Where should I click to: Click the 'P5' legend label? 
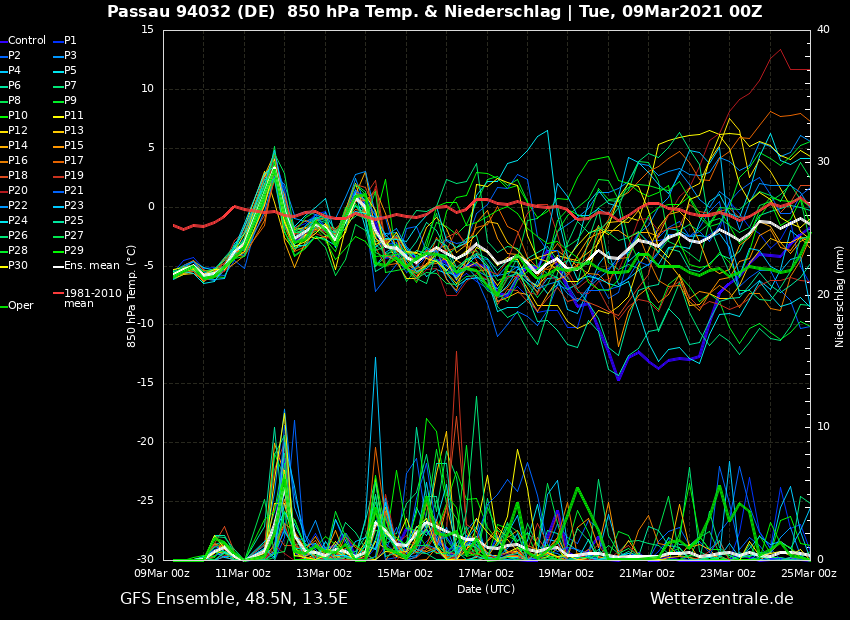[70, 70]
